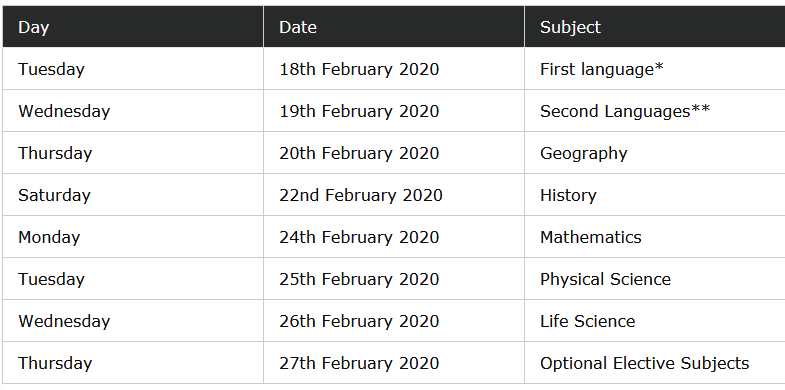The height and width of the screenshot is (390, 785).
Task: Click the Mathematics subject cell
Action: [x=655, y=237]
